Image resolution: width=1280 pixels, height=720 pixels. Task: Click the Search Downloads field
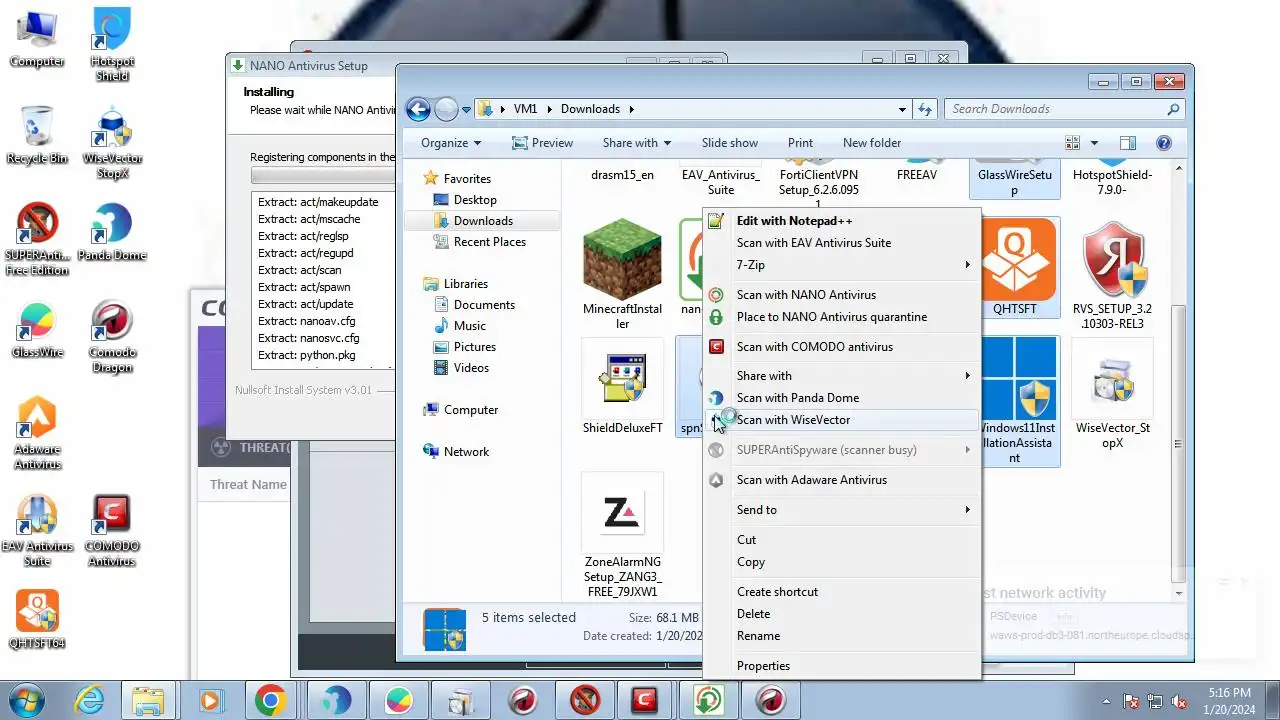(1064, 109)
